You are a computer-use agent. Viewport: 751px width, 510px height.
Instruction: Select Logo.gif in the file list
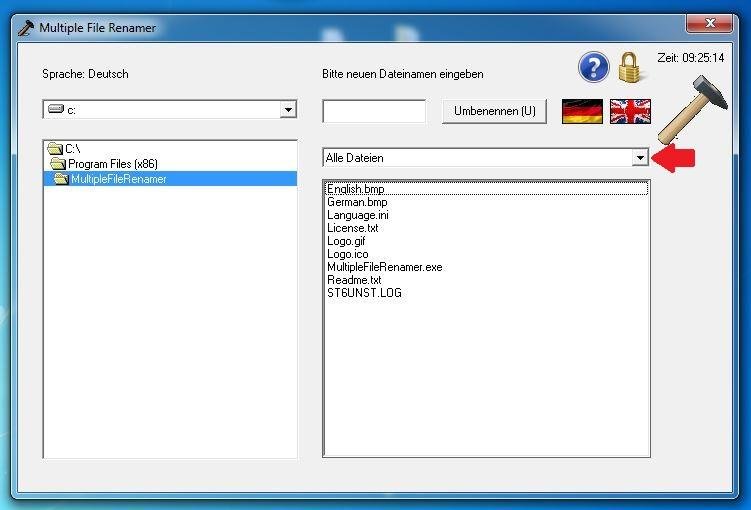point(487,241)
